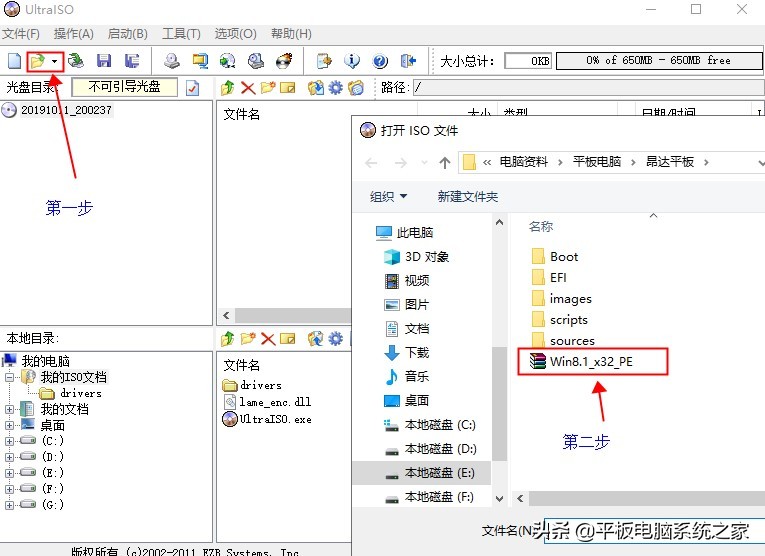
Task: Expand the (C:) drive tree node
Action: pos(9,441)
